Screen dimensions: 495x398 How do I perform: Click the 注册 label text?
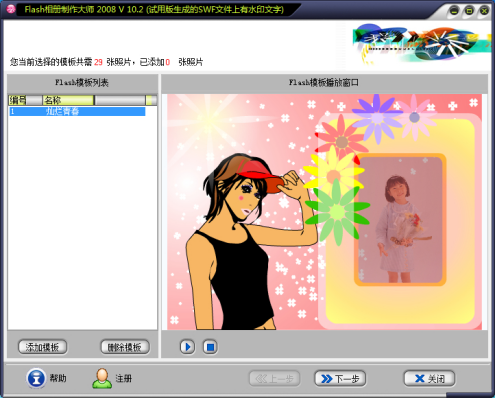click(x=124, y=378)
